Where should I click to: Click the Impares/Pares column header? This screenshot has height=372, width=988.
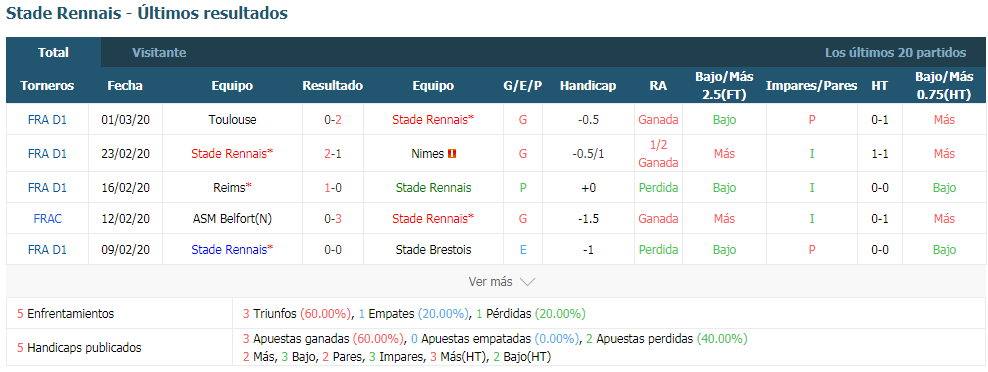812,86
